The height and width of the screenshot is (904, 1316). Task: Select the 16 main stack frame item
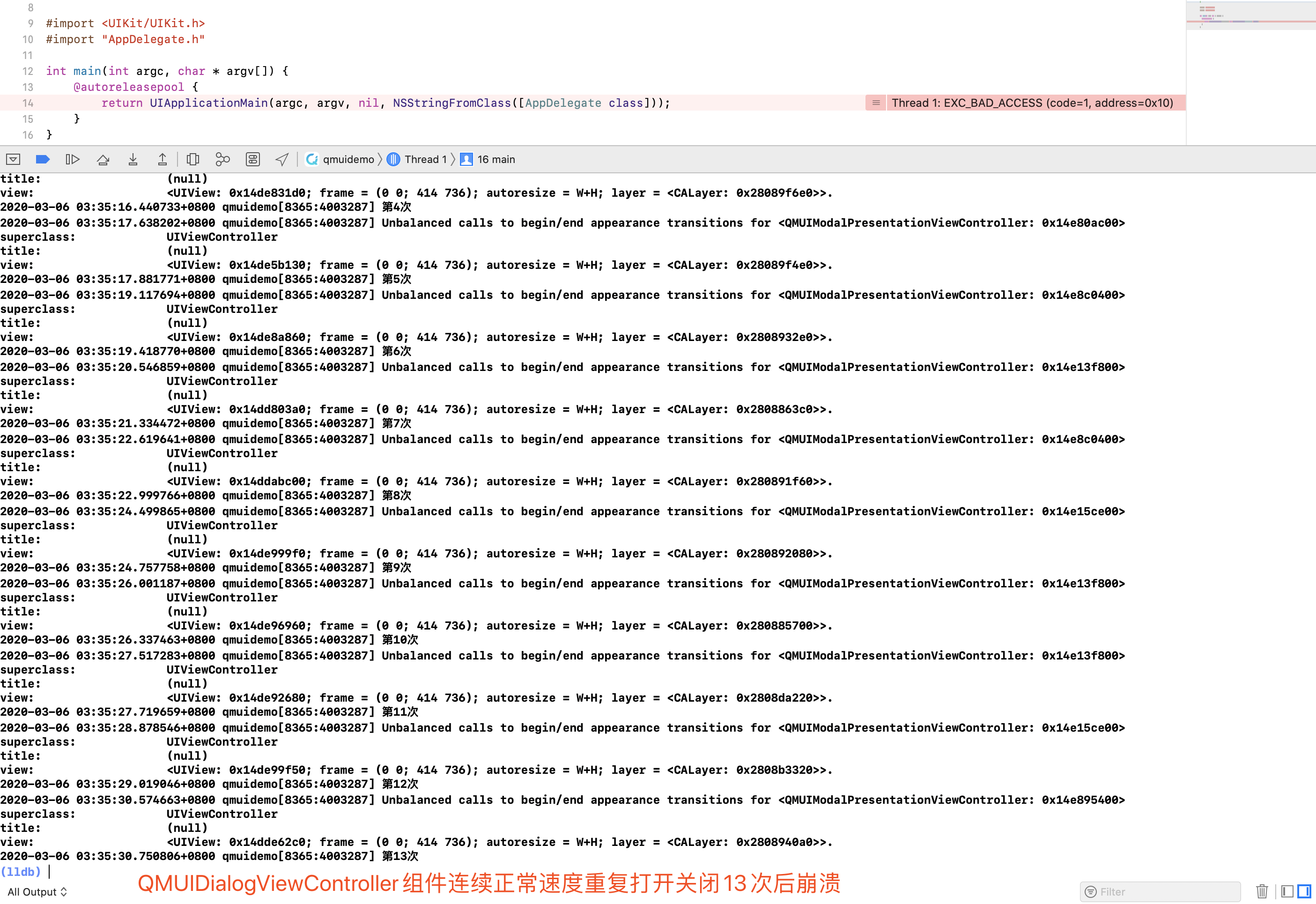(x=495, y=159)
